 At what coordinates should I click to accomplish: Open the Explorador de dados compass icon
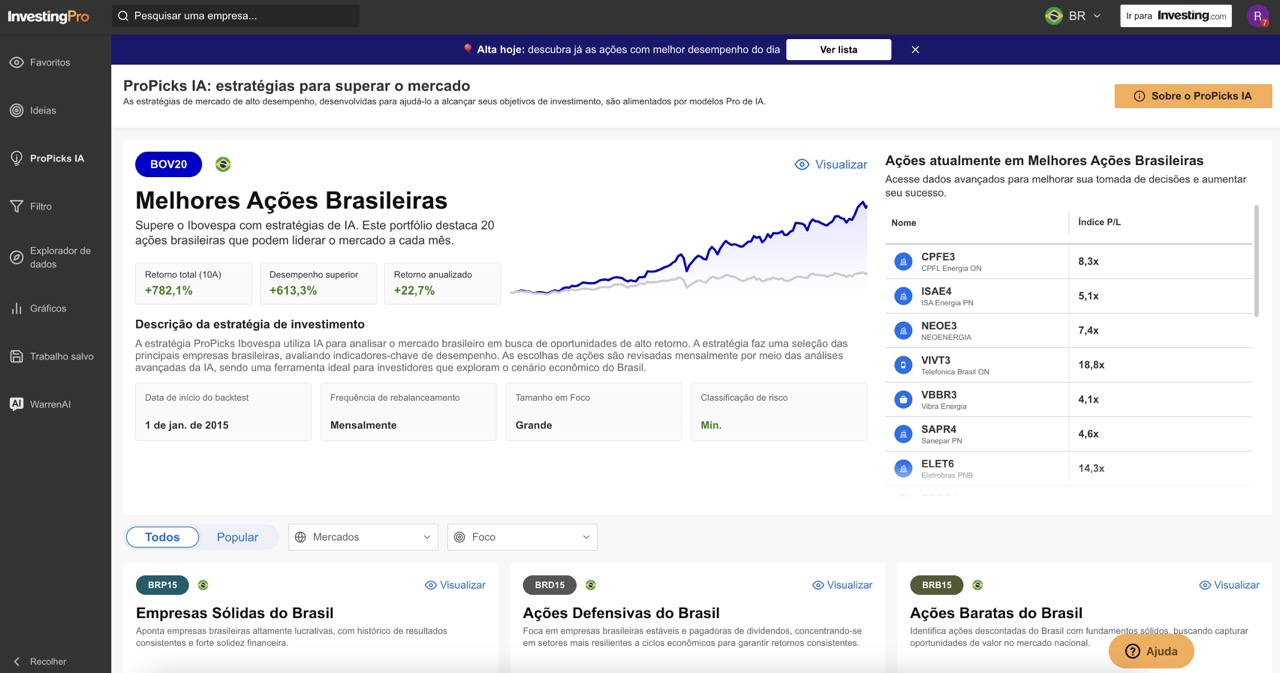click(16, 257)
